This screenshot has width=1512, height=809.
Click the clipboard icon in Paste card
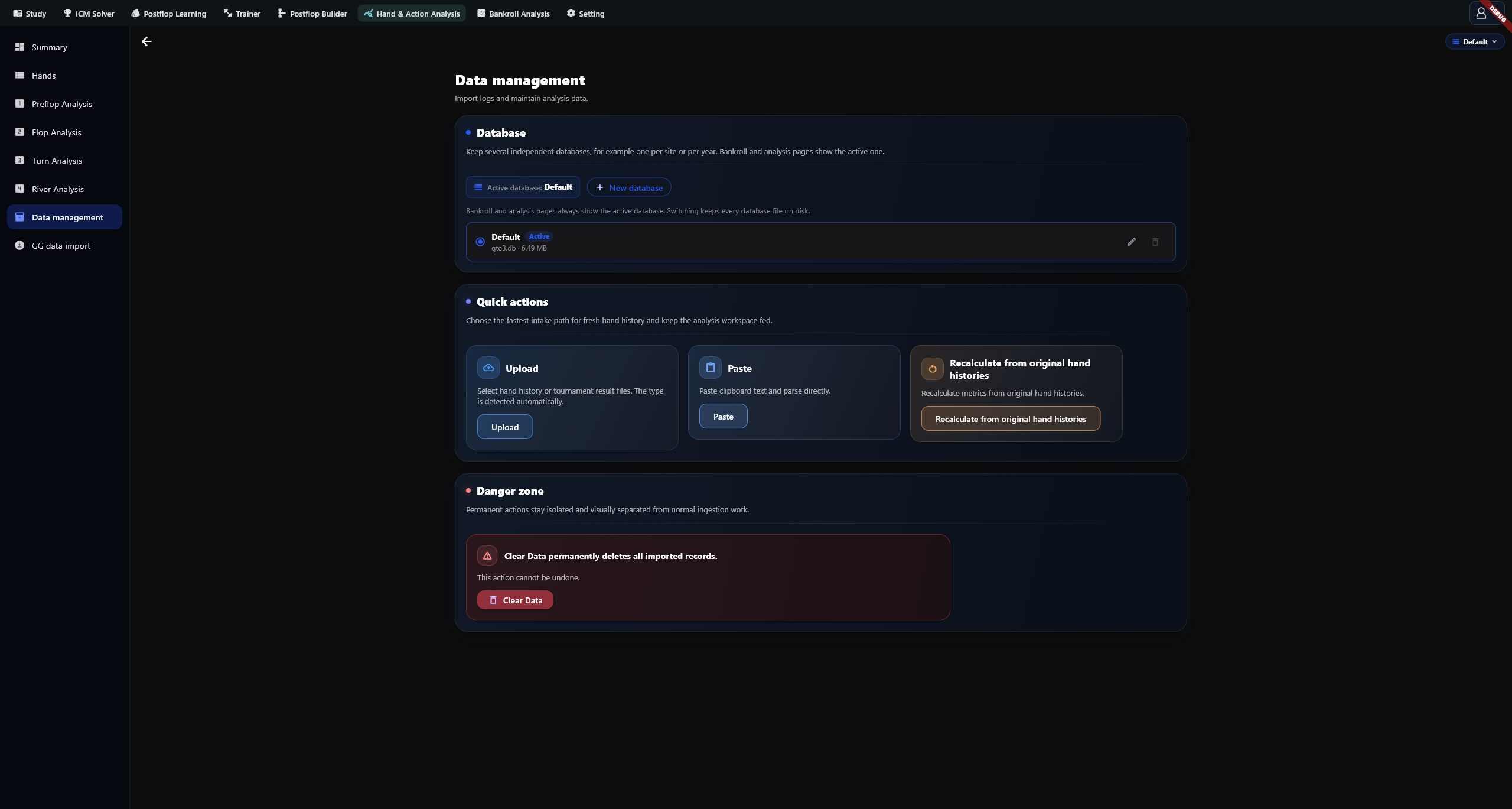711,368
